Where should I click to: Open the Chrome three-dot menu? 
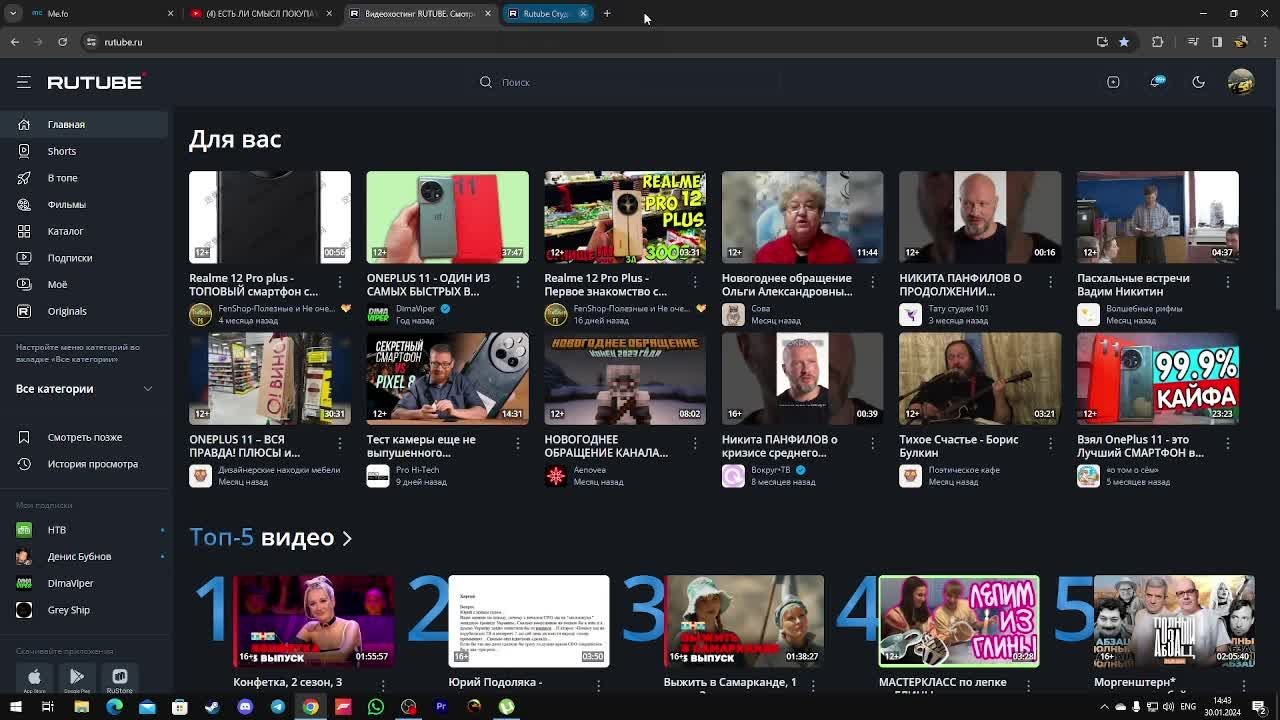(1265, 42)
